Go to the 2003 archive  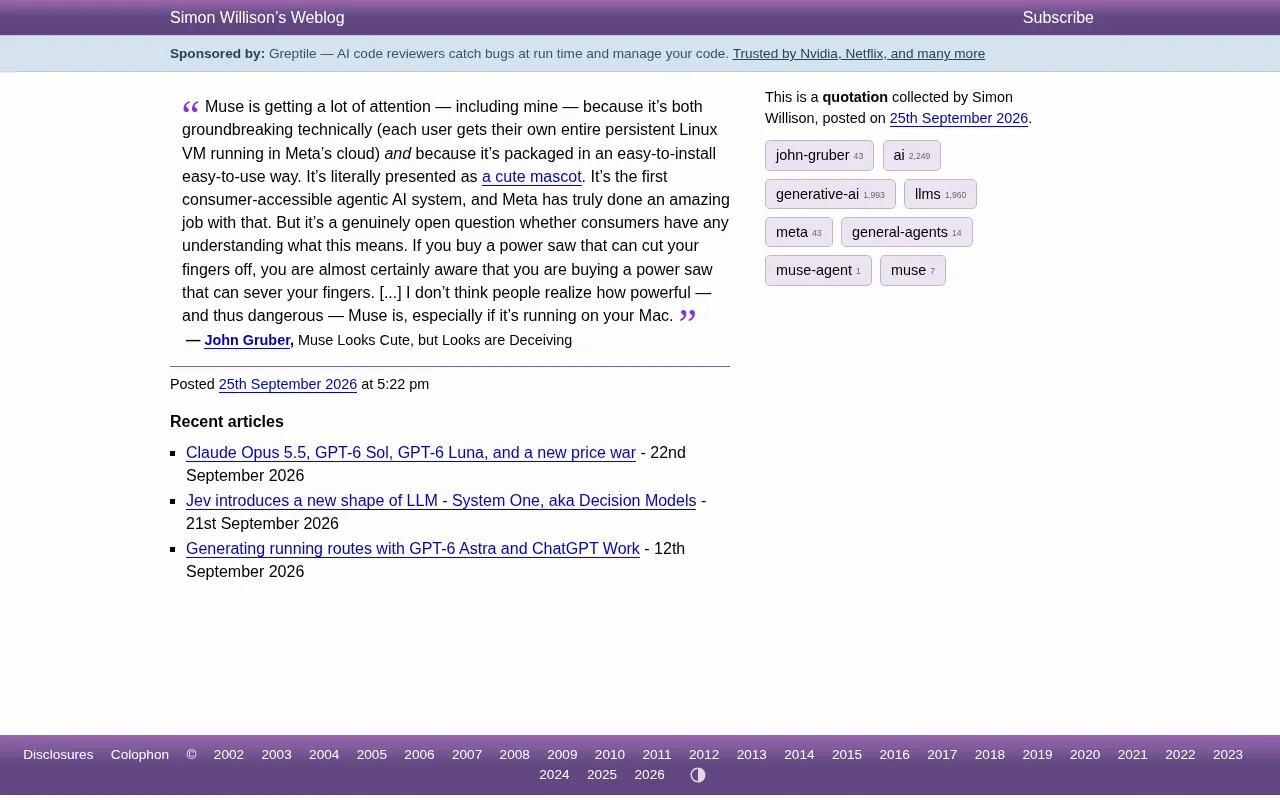pyautogui.click(x=277, y=755)
